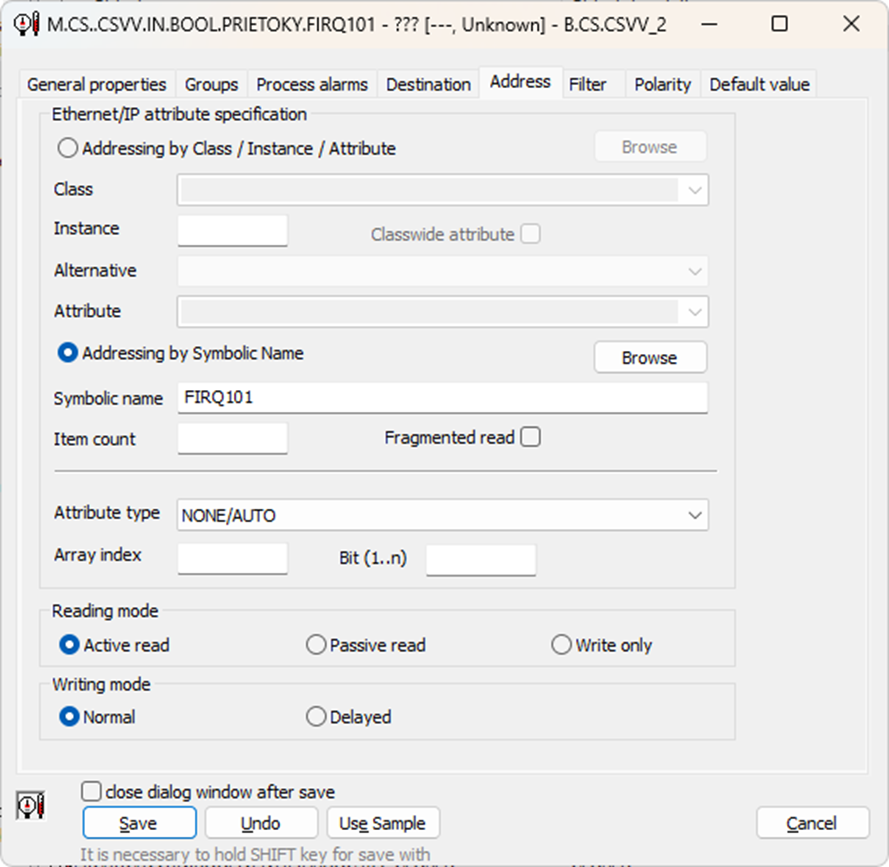Image resolution: width=889 pixels, height=867 pixels.
Task: Click the Symbolic name text field
Action: 442,398
